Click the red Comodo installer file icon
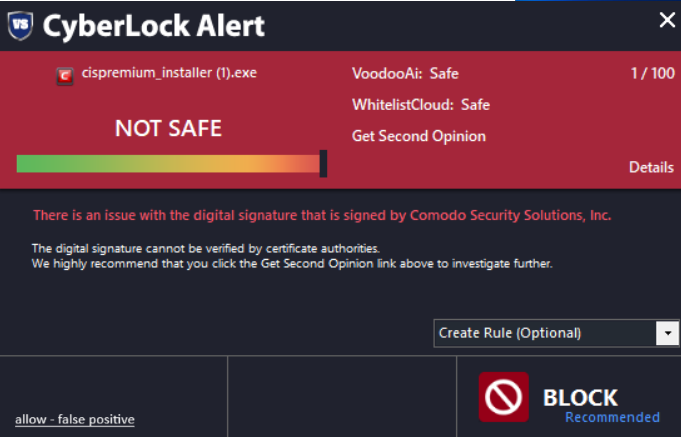The height and width of the screenshot is (437, 681). pyautogui.click(x=65, y=74)
